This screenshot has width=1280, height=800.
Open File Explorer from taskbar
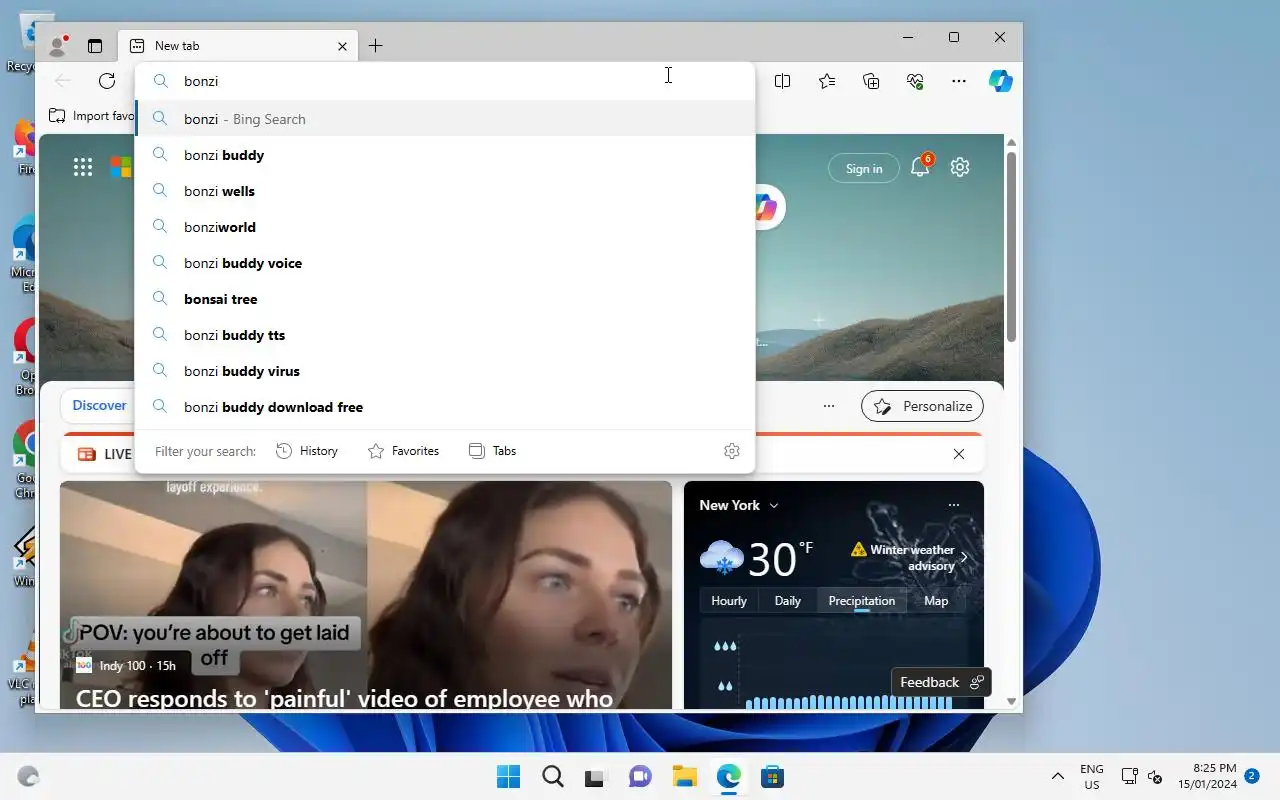(x=684, y=777)
